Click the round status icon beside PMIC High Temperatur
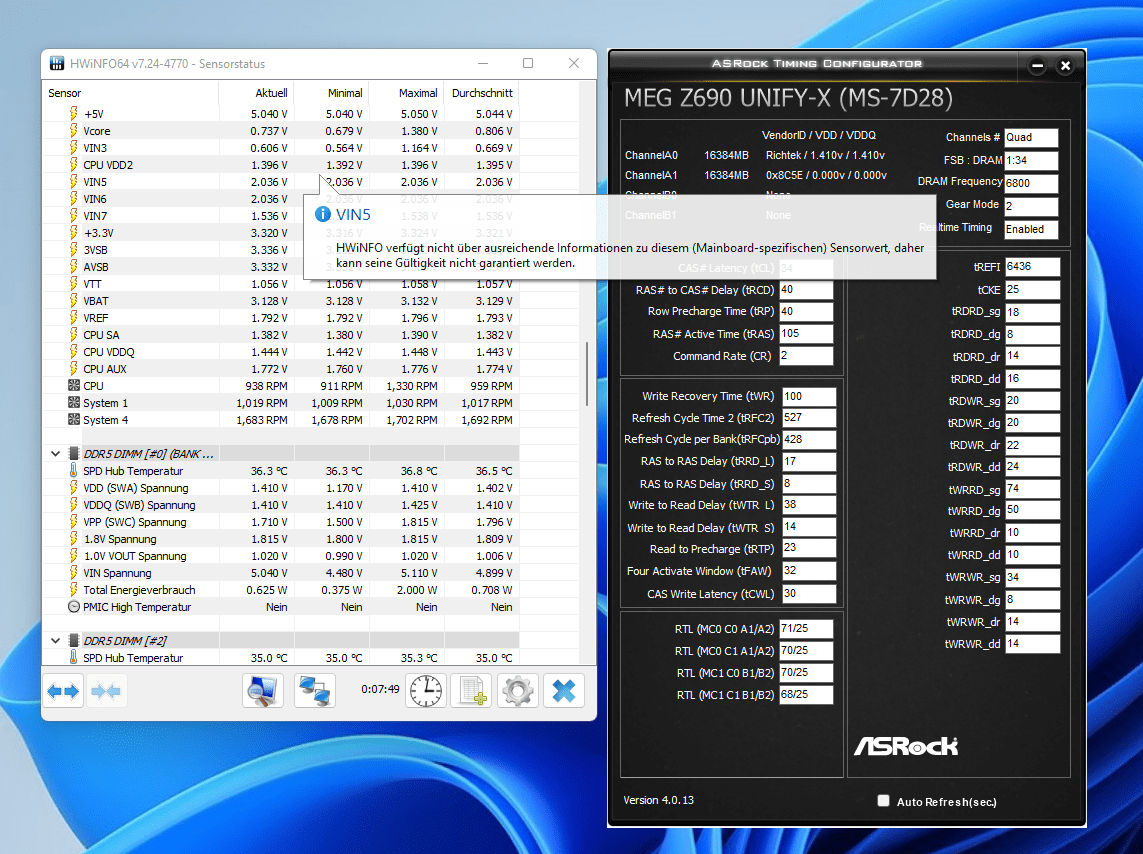 (x=74, y=606)
